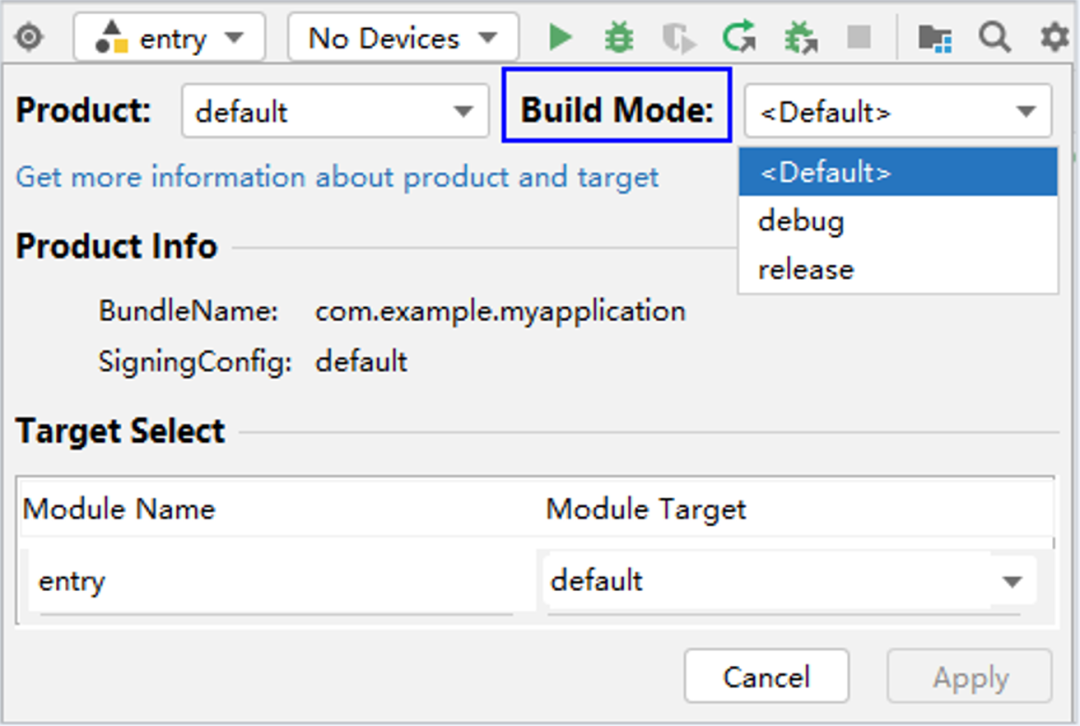Choose release from the Build Mode list

806,269
